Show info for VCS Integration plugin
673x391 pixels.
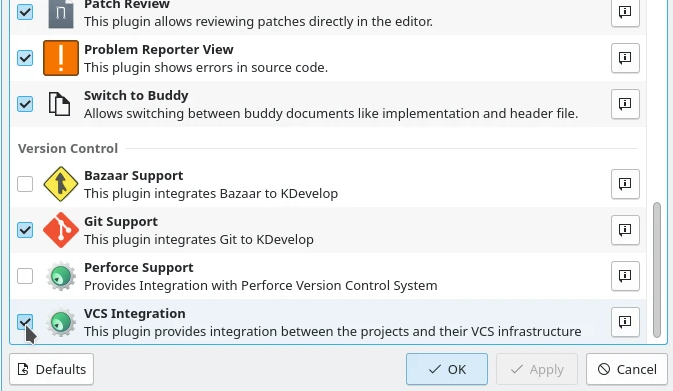[625, 321]
